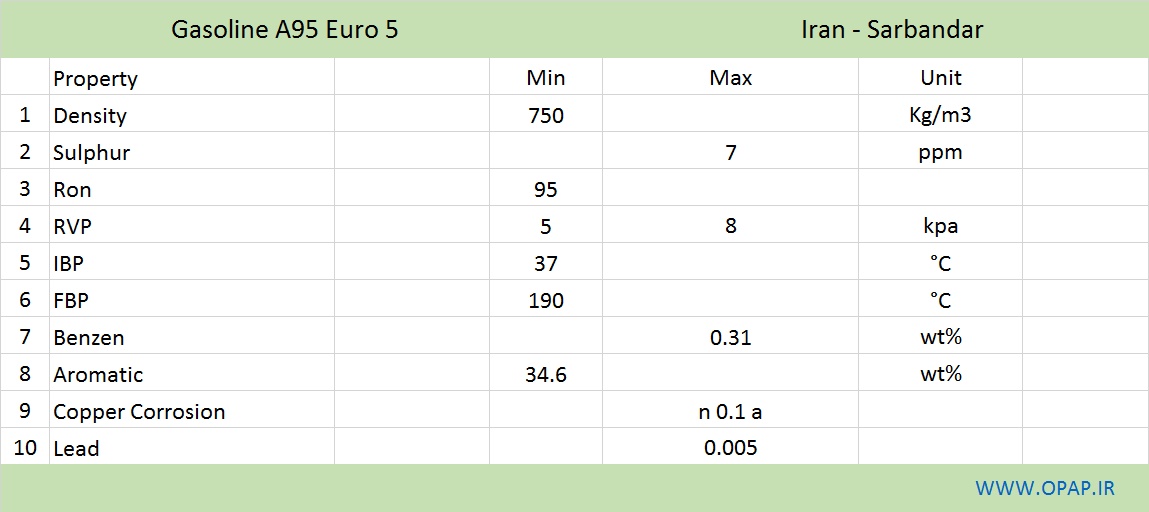Click the Lead max value 0.005
The image size is (1149, 512).
731,448
